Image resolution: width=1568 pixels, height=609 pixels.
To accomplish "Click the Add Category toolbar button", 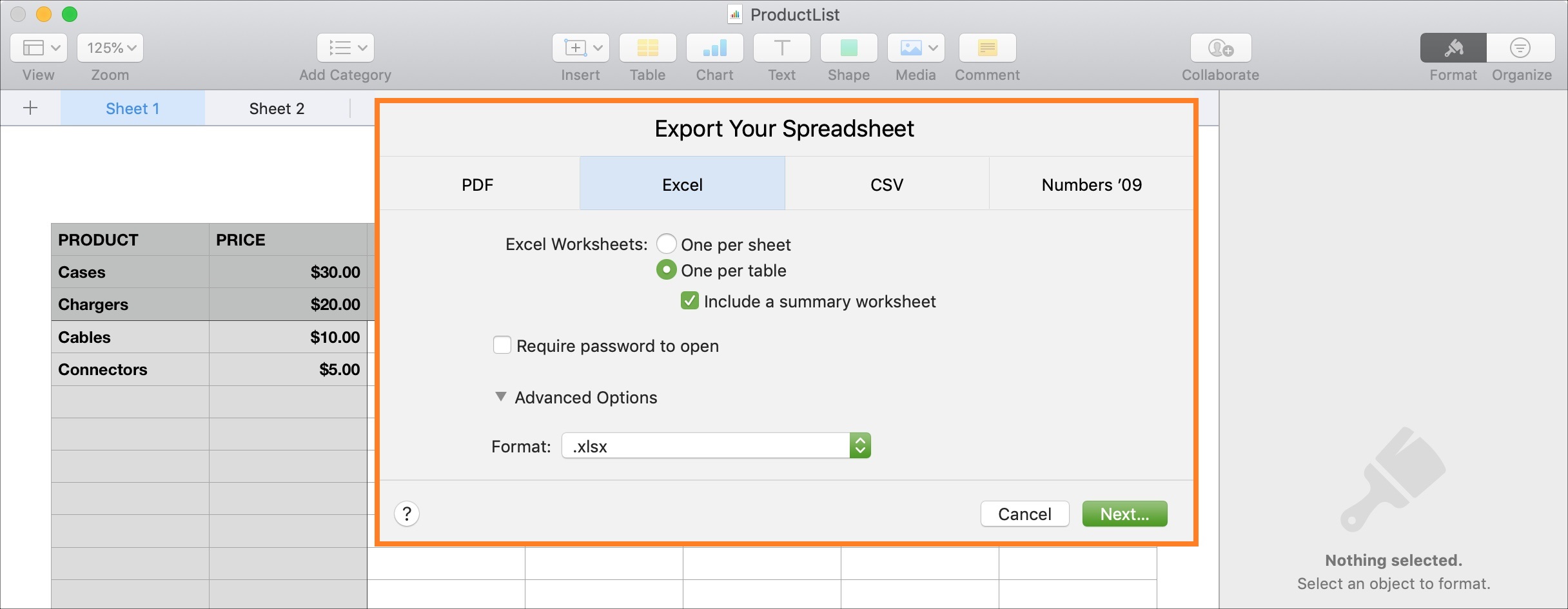I will 346,48.
